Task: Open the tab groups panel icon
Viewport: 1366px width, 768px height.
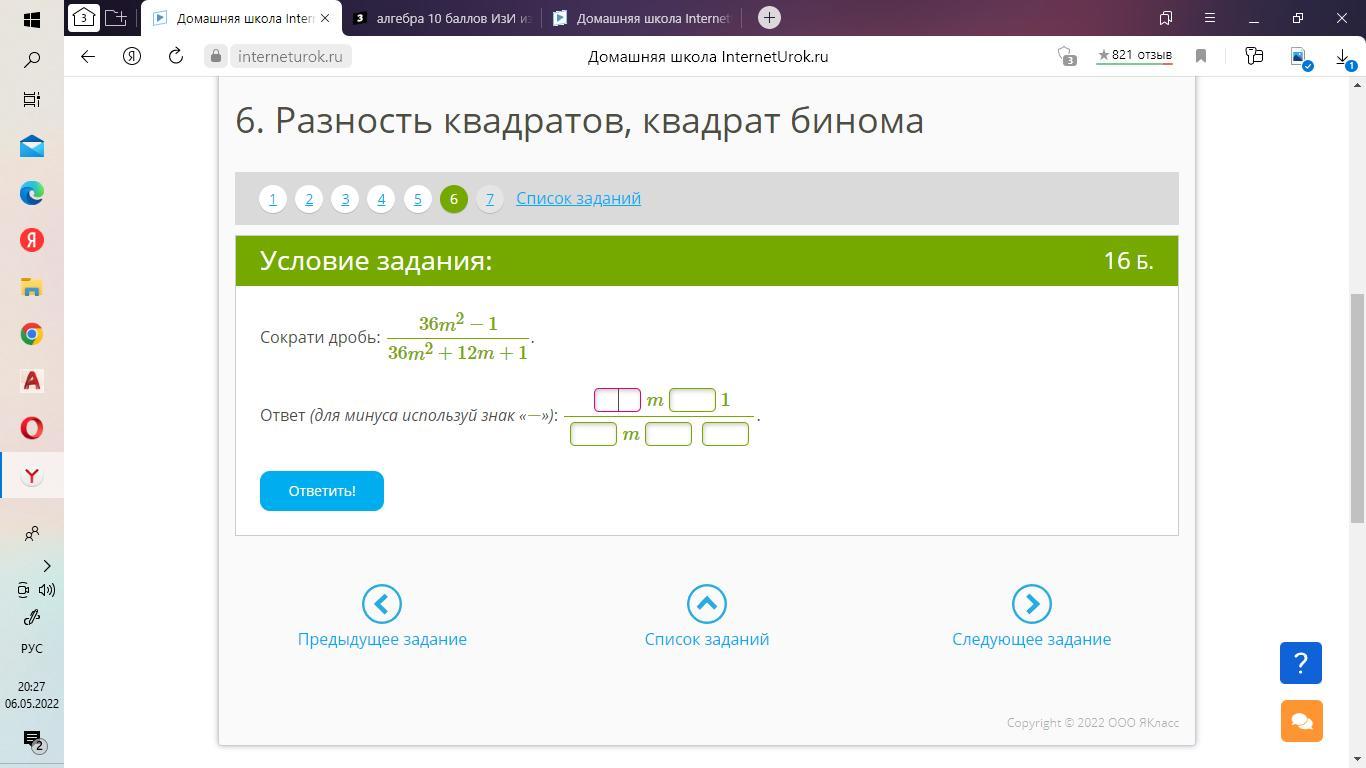Action: pyautogui.click(x=116, y=18)
